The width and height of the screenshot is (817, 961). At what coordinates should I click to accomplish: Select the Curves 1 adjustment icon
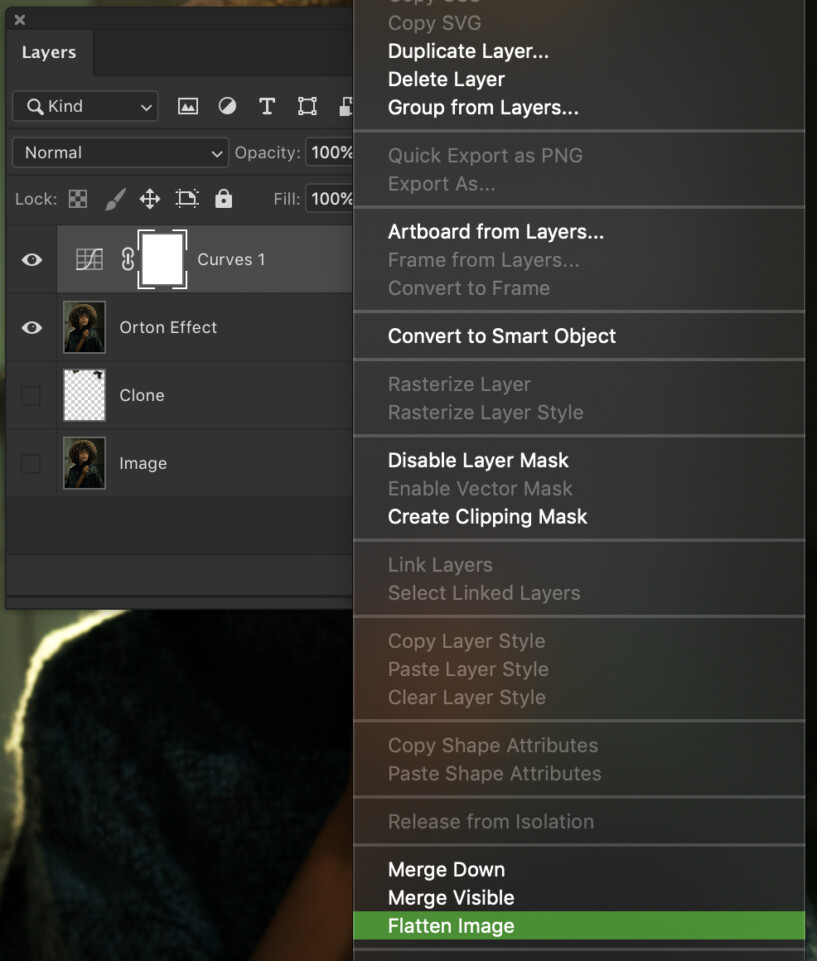pos(89,259)
